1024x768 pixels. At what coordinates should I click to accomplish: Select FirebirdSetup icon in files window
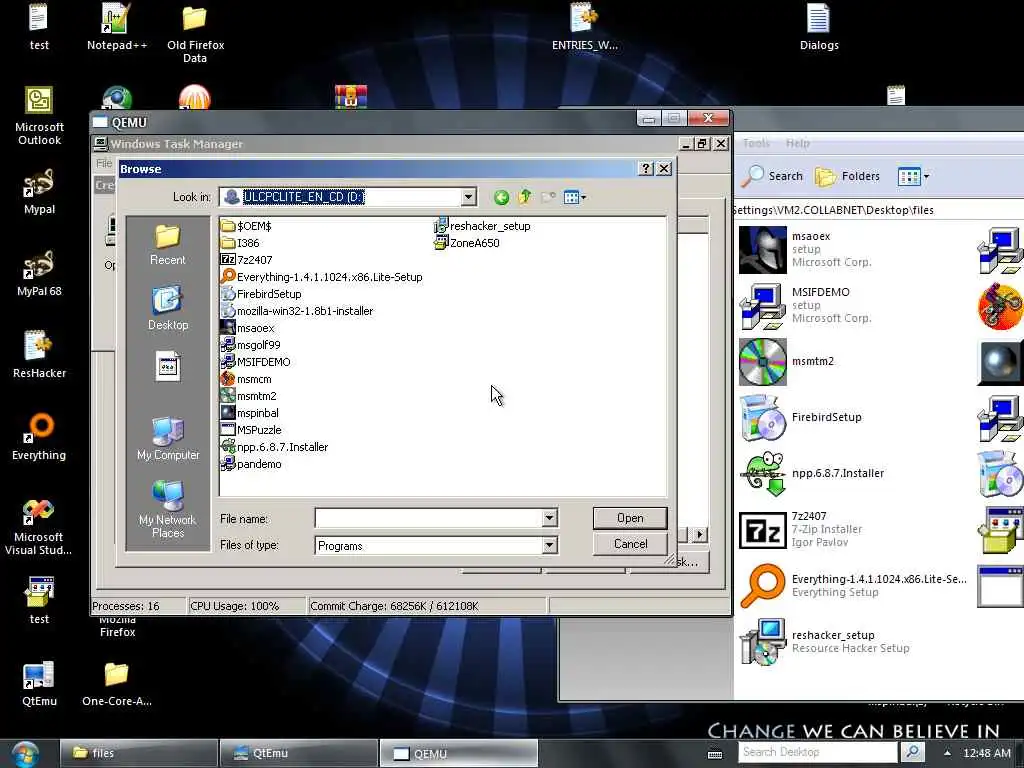coord(762,417)
